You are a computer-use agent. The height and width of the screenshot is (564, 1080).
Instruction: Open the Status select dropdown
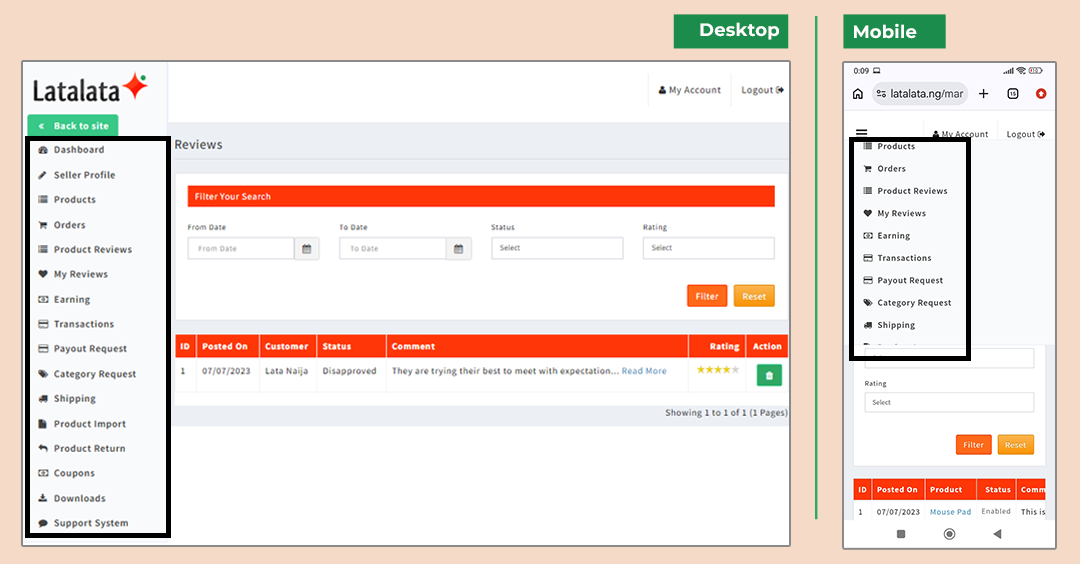click(x=557, y=248)
